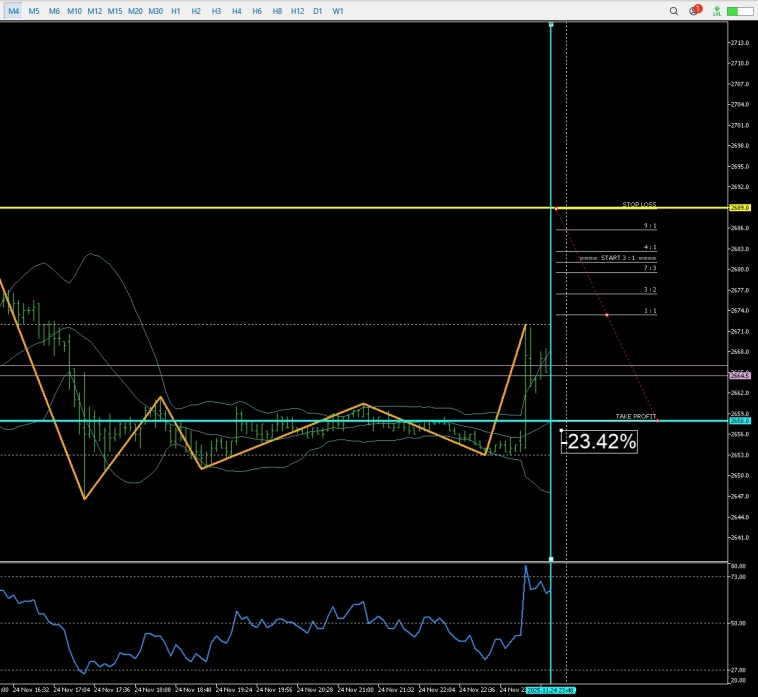The height and width of the screenshot is (697, 758).
Task: Switch to H12 timeframe
Action: coord(297,10)
